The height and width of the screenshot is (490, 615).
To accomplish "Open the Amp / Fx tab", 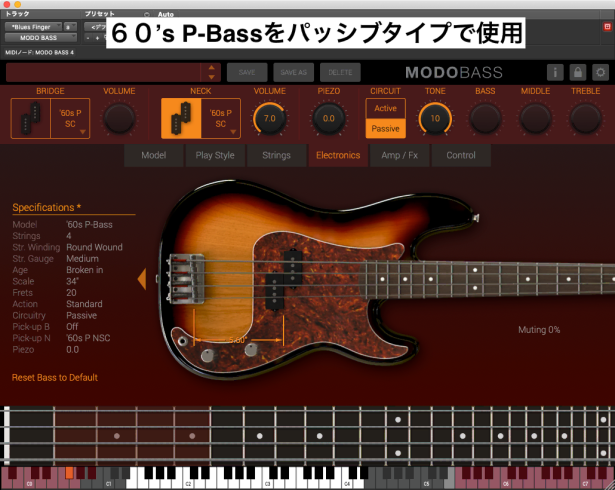I will [399, 155].
